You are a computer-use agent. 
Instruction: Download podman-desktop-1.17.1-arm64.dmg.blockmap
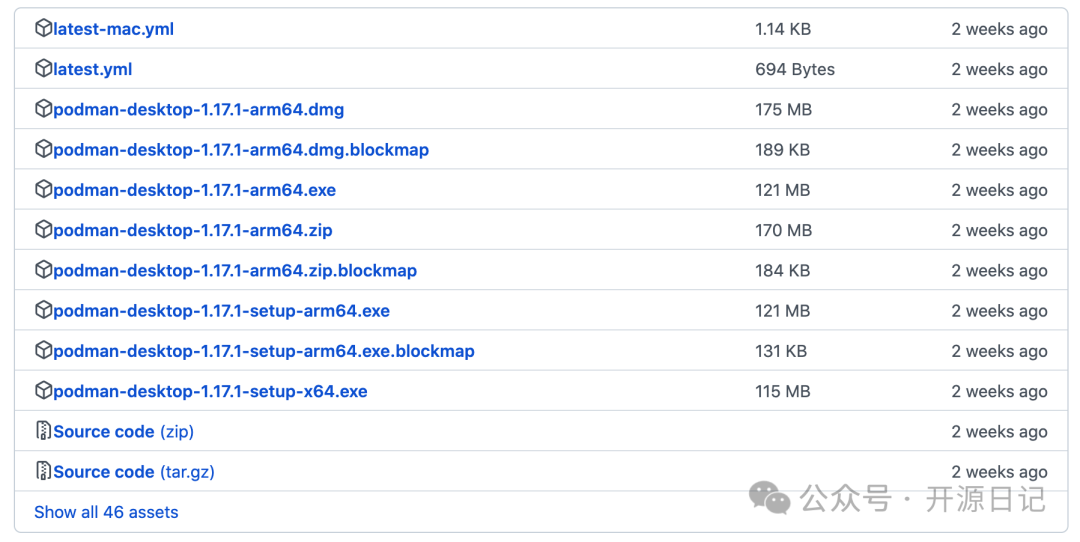[240, 150]
